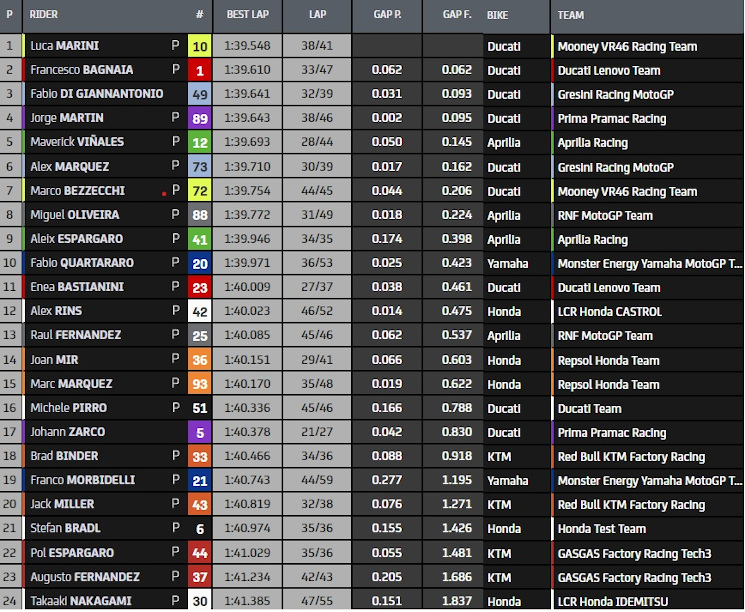Click Marc Marquez's orange number 93 badge
745x612 pixels.
tap(199, 384)
